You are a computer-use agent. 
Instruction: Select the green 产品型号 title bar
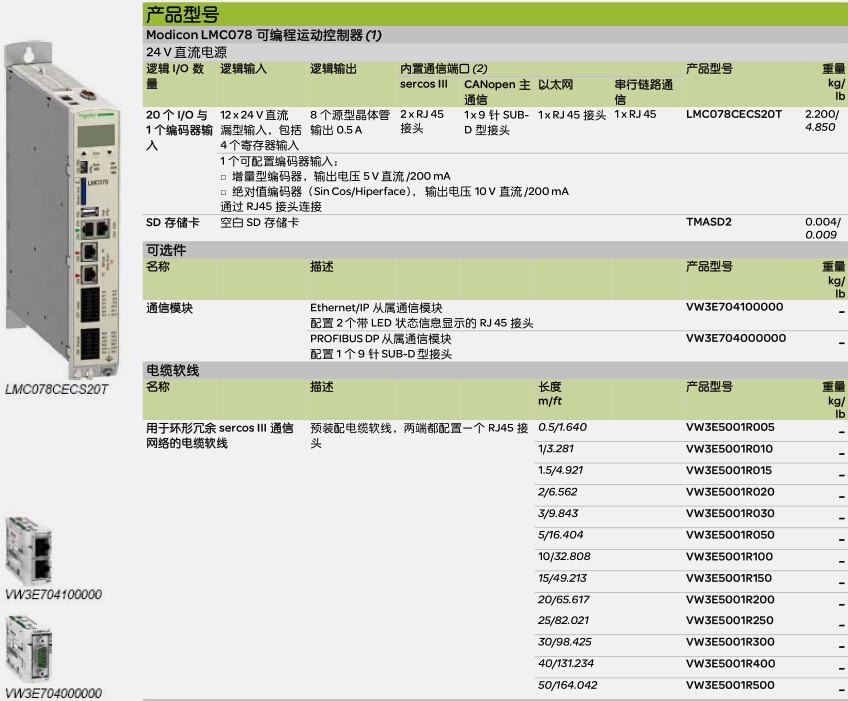494,14
